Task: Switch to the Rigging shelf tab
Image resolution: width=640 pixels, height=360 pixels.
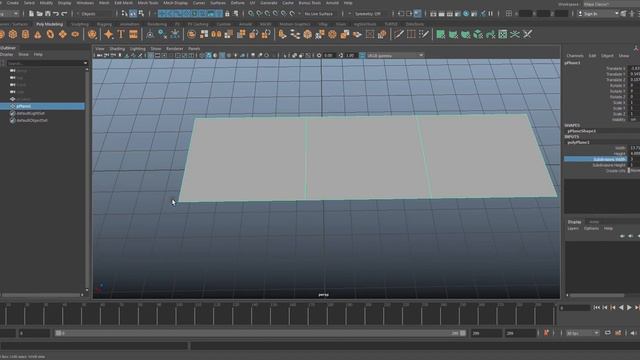Action: (x=104, y=24)
